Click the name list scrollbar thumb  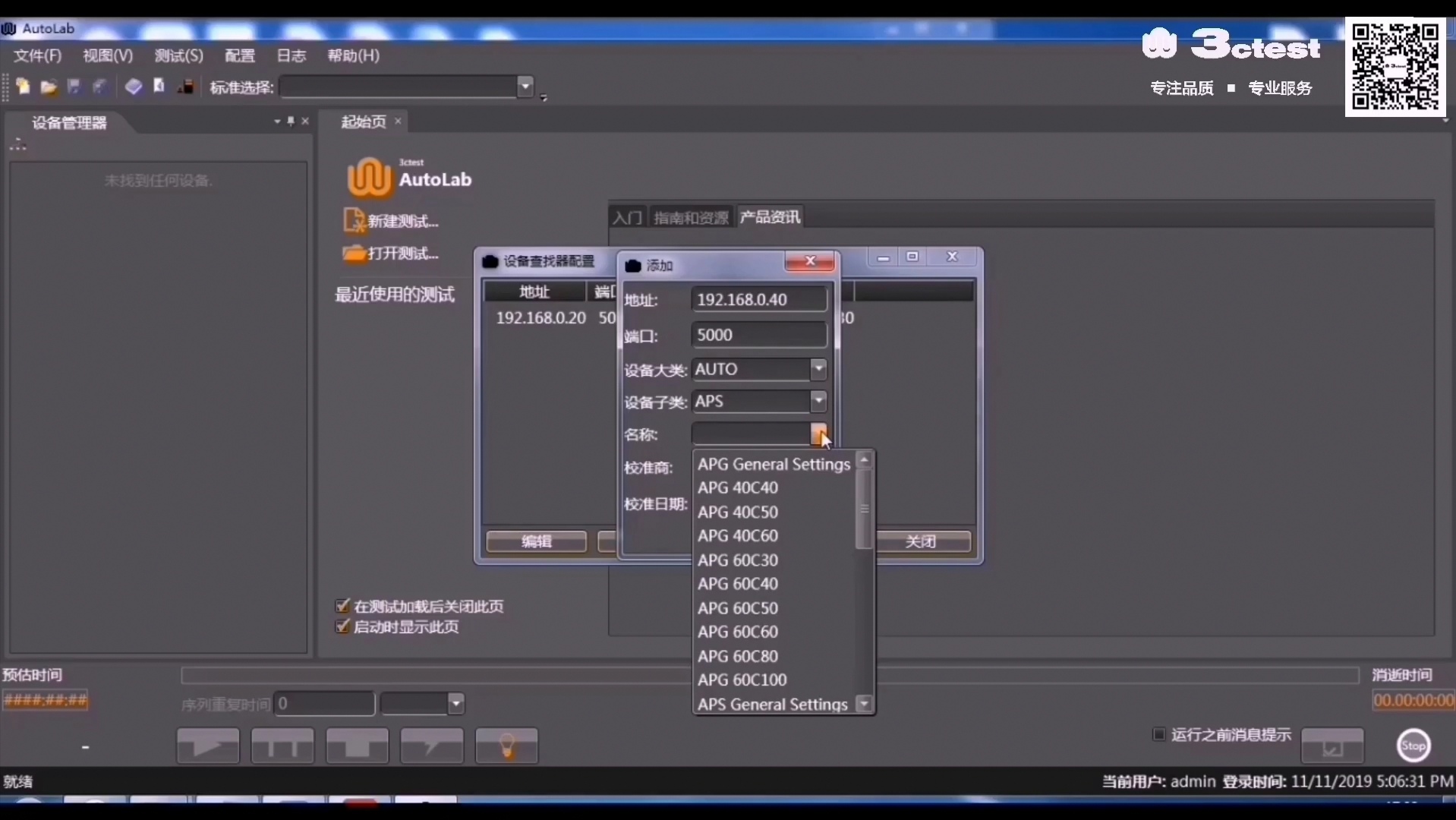pyautogui.click(x=864, y=509)
